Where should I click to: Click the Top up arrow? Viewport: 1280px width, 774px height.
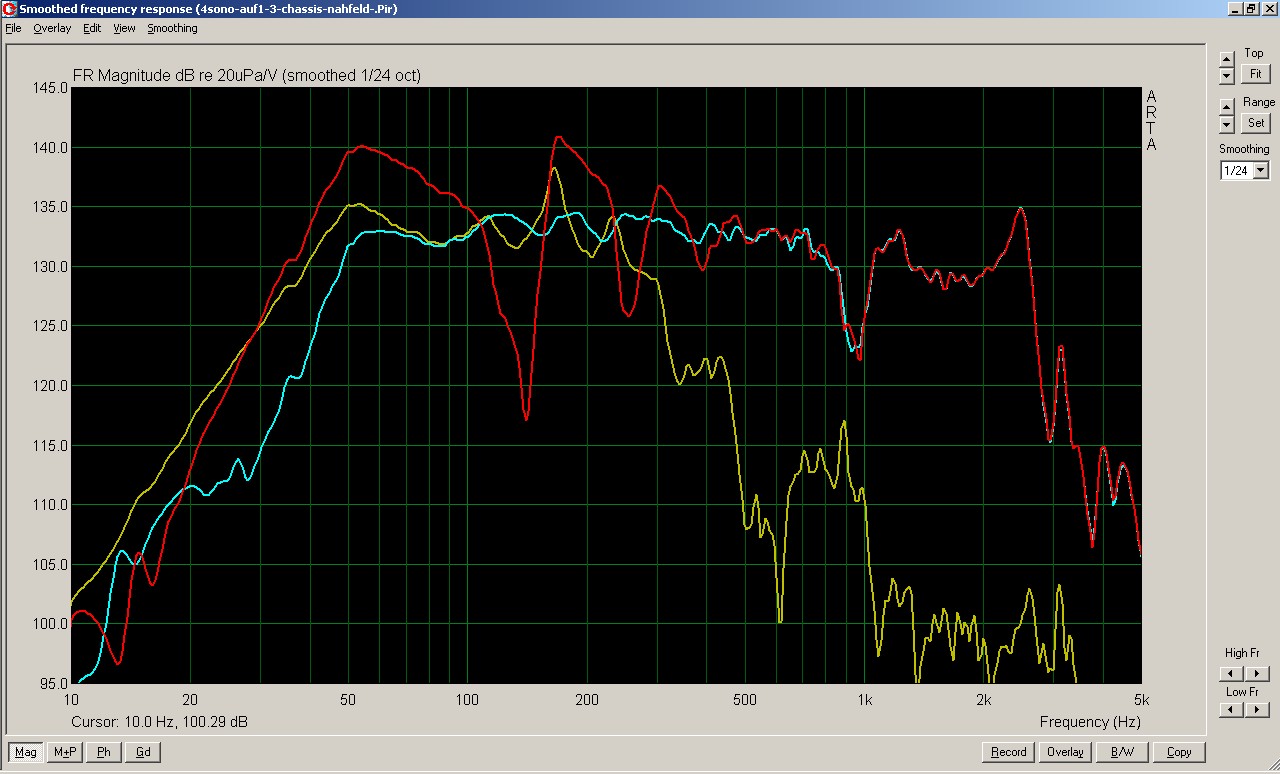pyautogui.click(x=1227, y=58)
